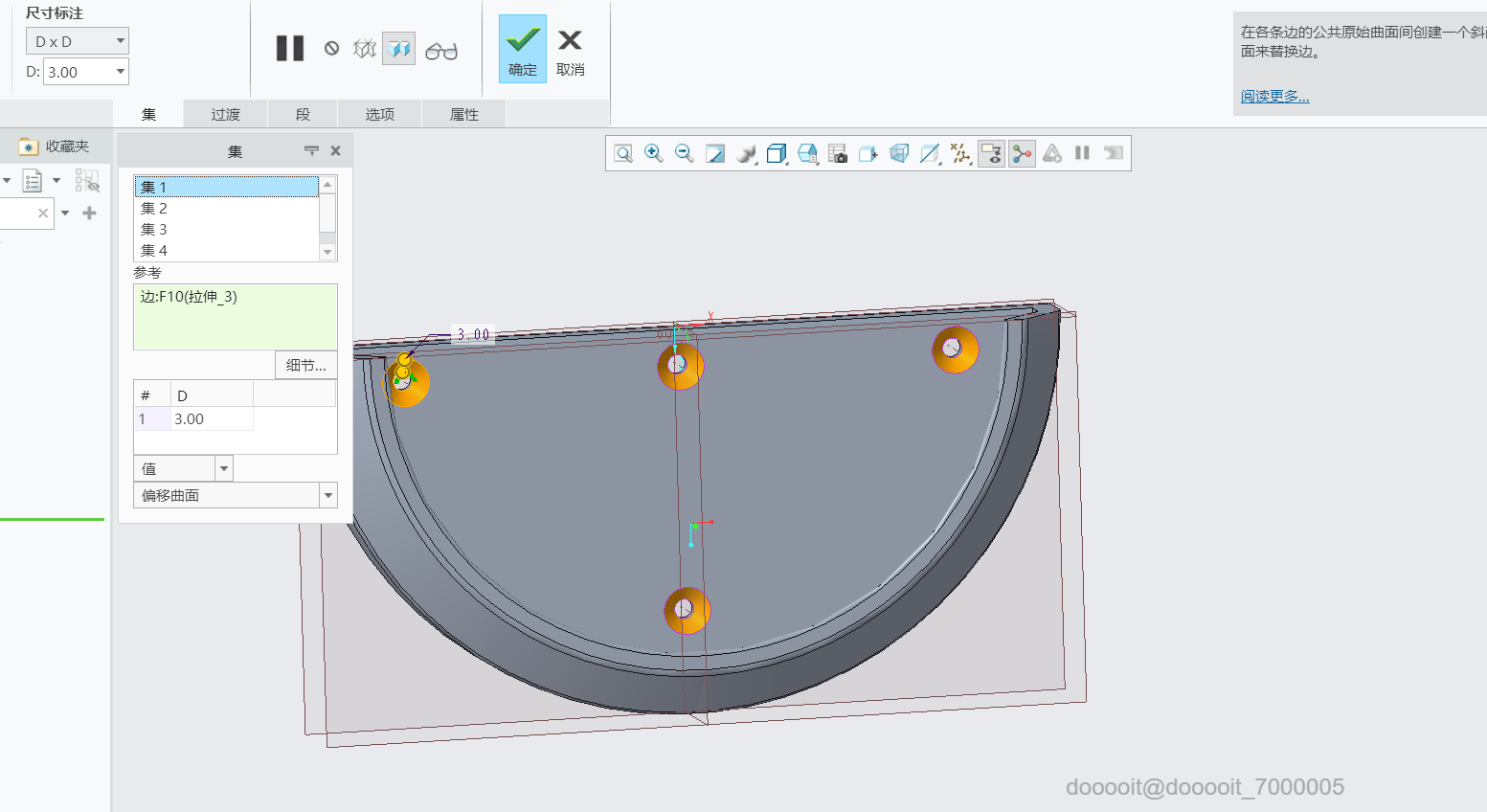Click the Refit view icon

623,153
